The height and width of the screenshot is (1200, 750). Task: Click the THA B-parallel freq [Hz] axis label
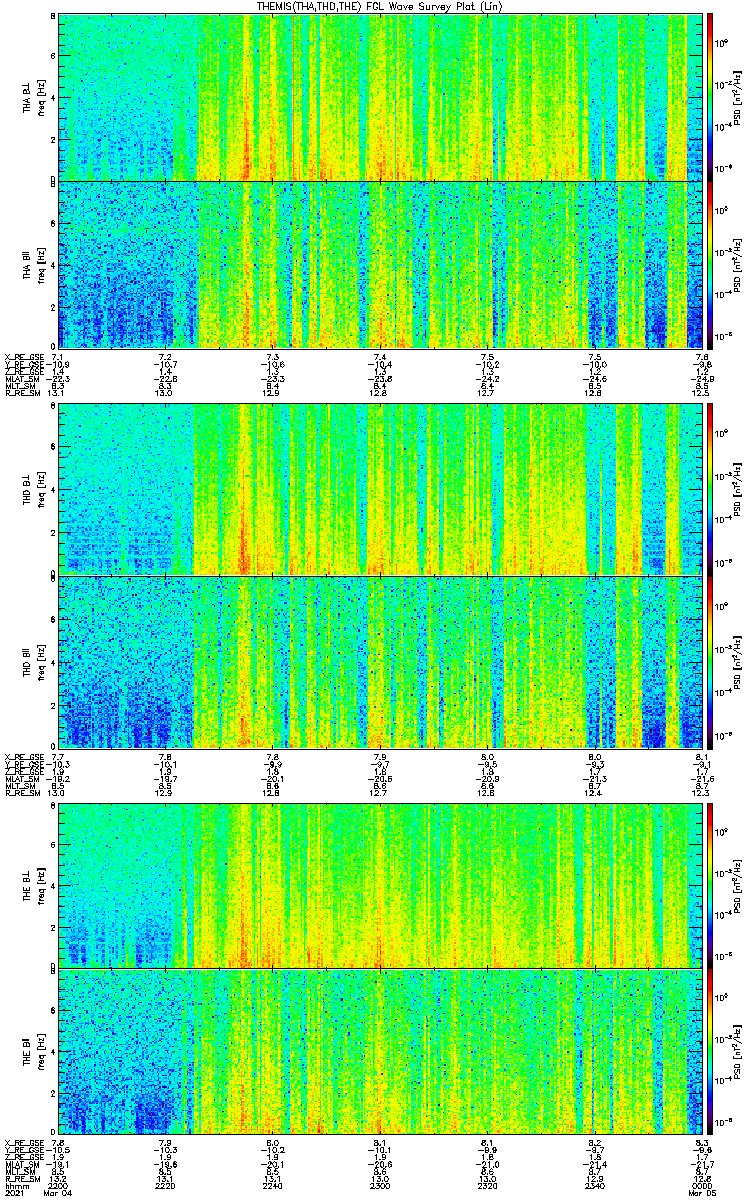click(x=41, y=265)
